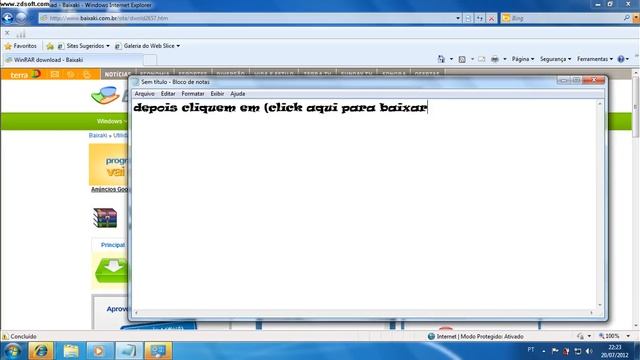The height and width of the screenshot is (360, 640).
Task: Open the Arquivo menu in Bloco de notas
Action: 144,94
